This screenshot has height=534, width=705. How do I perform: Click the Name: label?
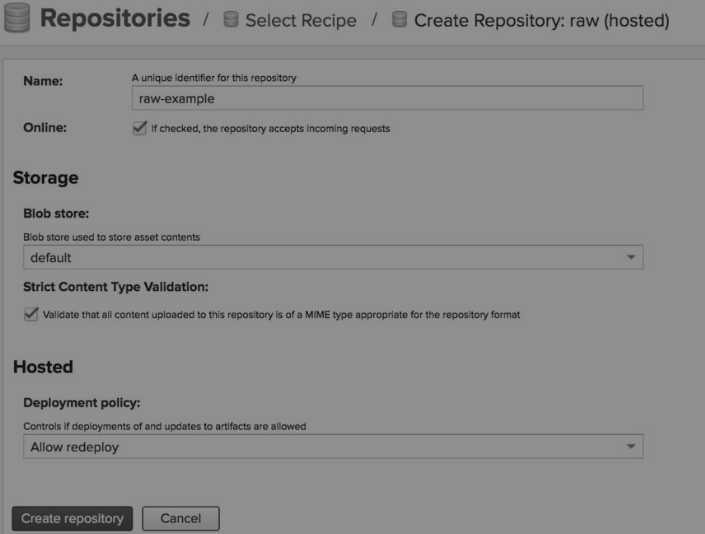click(x=43, y=81)
